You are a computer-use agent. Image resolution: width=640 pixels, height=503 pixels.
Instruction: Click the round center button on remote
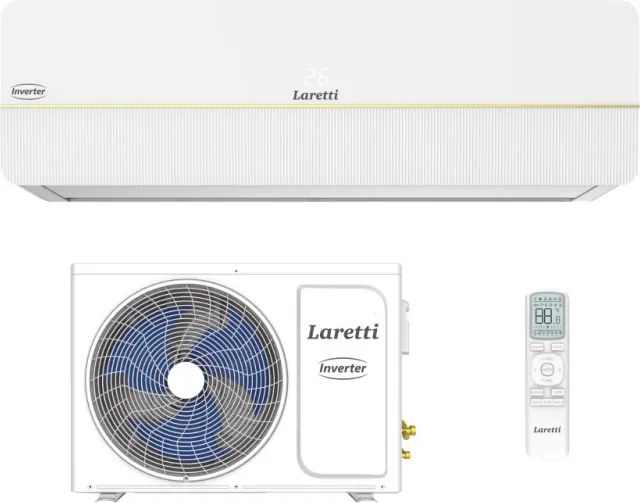pyautogui.click(x=547, y=370)
